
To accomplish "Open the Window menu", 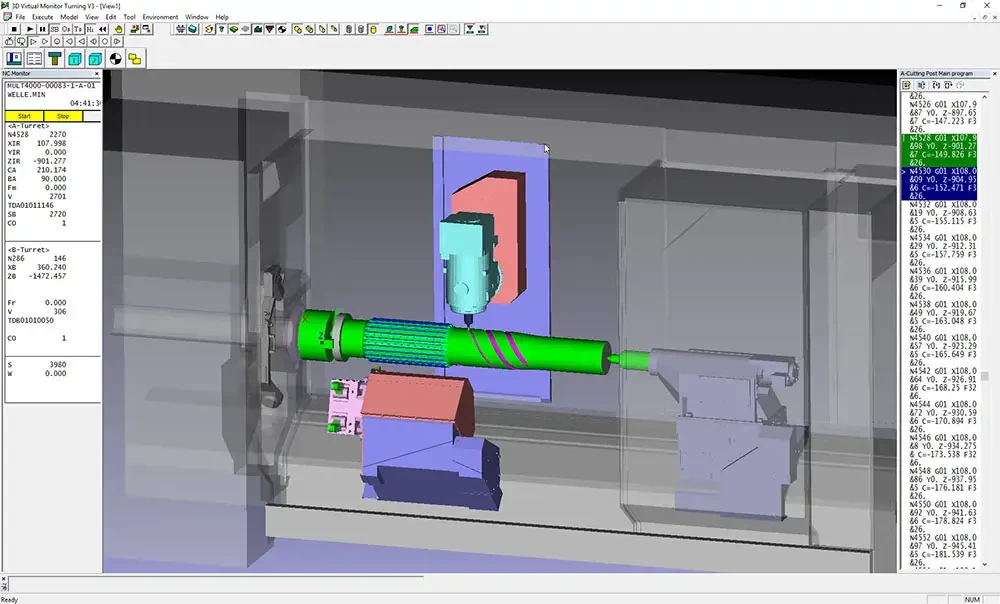I will coord(196,17).
